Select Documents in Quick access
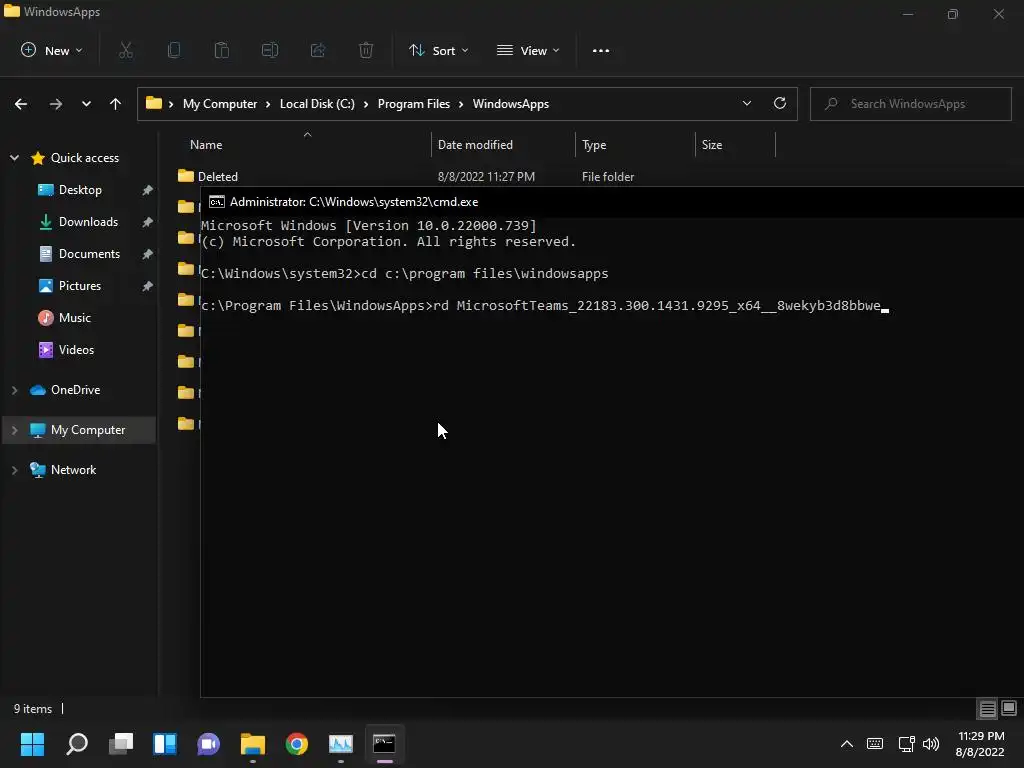 click(x=89, y=253)
